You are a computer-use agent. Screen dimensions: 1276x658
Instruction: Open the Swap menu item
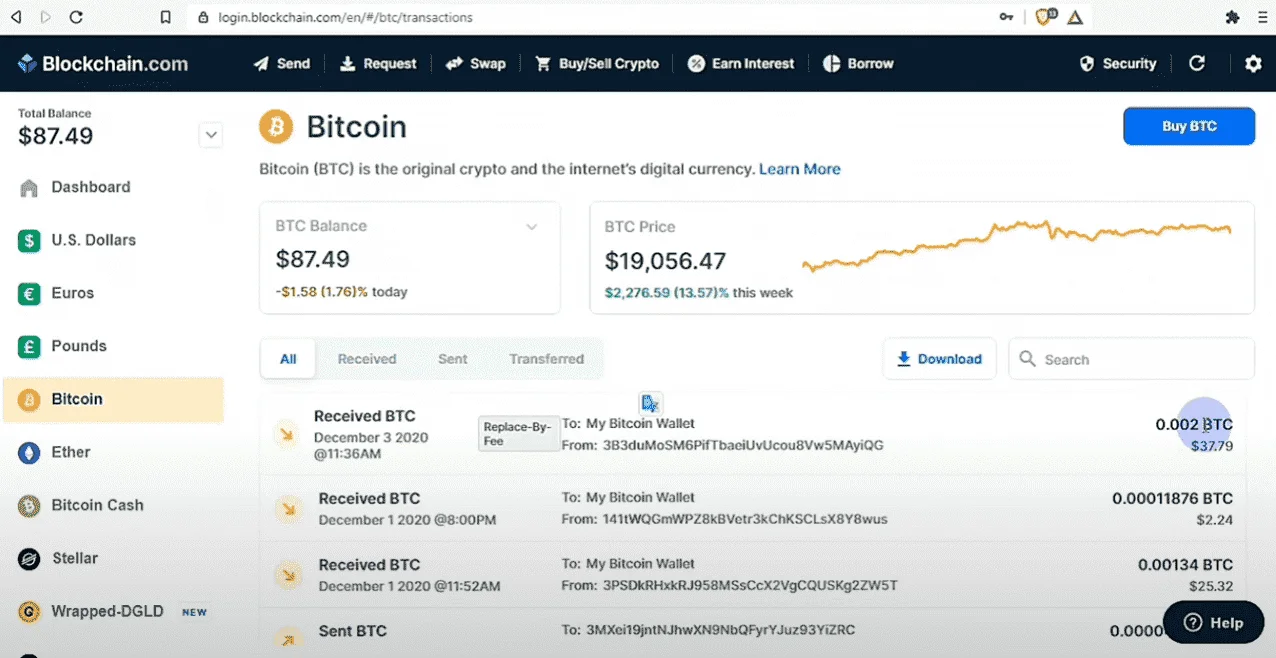476,64
